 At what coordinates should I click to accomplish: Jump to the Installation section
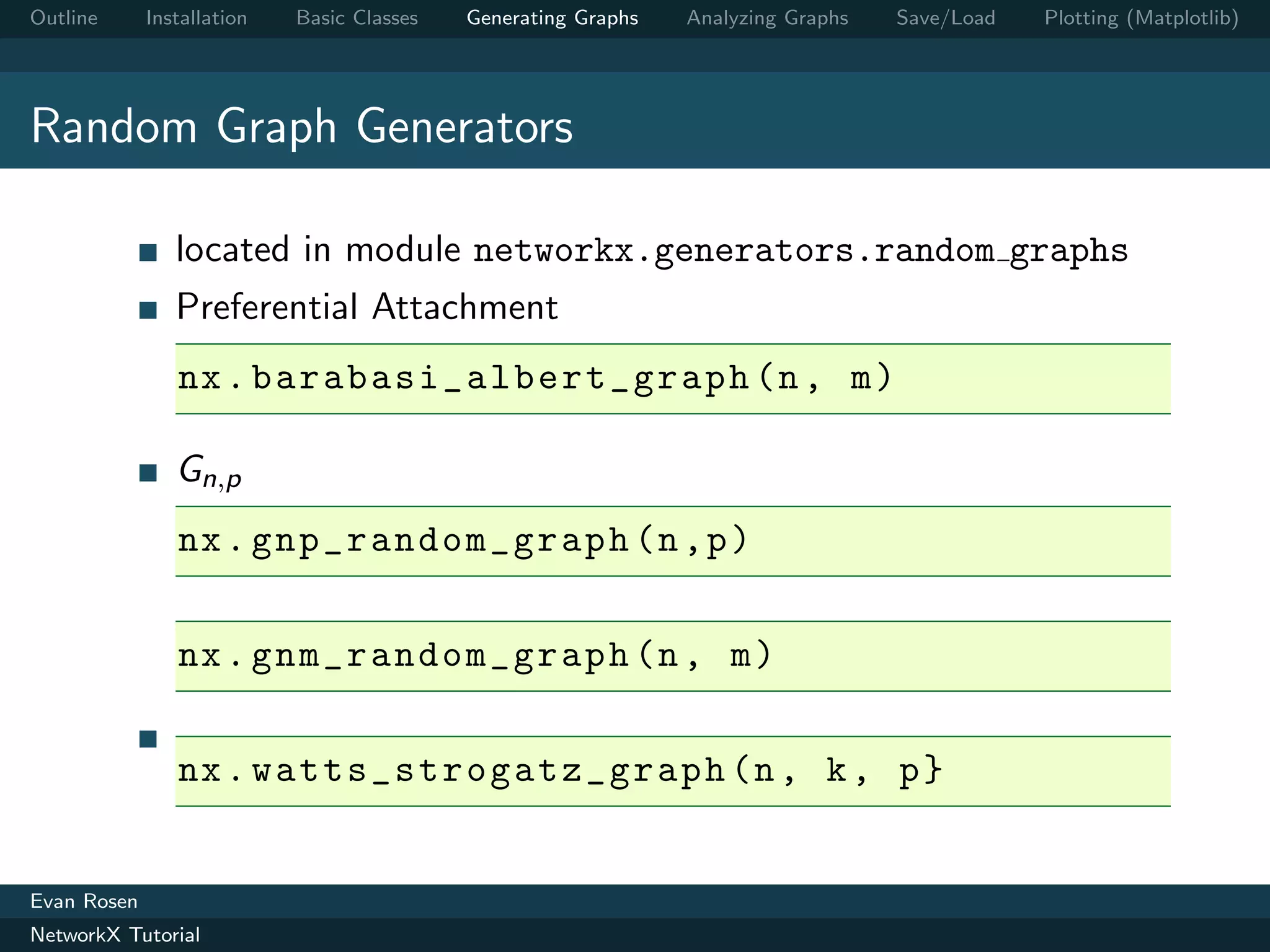[197, 18]
